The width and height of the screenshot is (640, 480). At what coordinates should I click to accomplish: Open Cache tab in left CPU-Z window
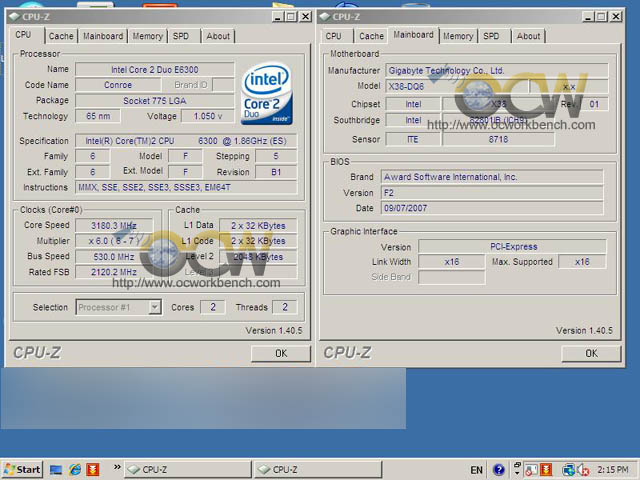point(61,36)
